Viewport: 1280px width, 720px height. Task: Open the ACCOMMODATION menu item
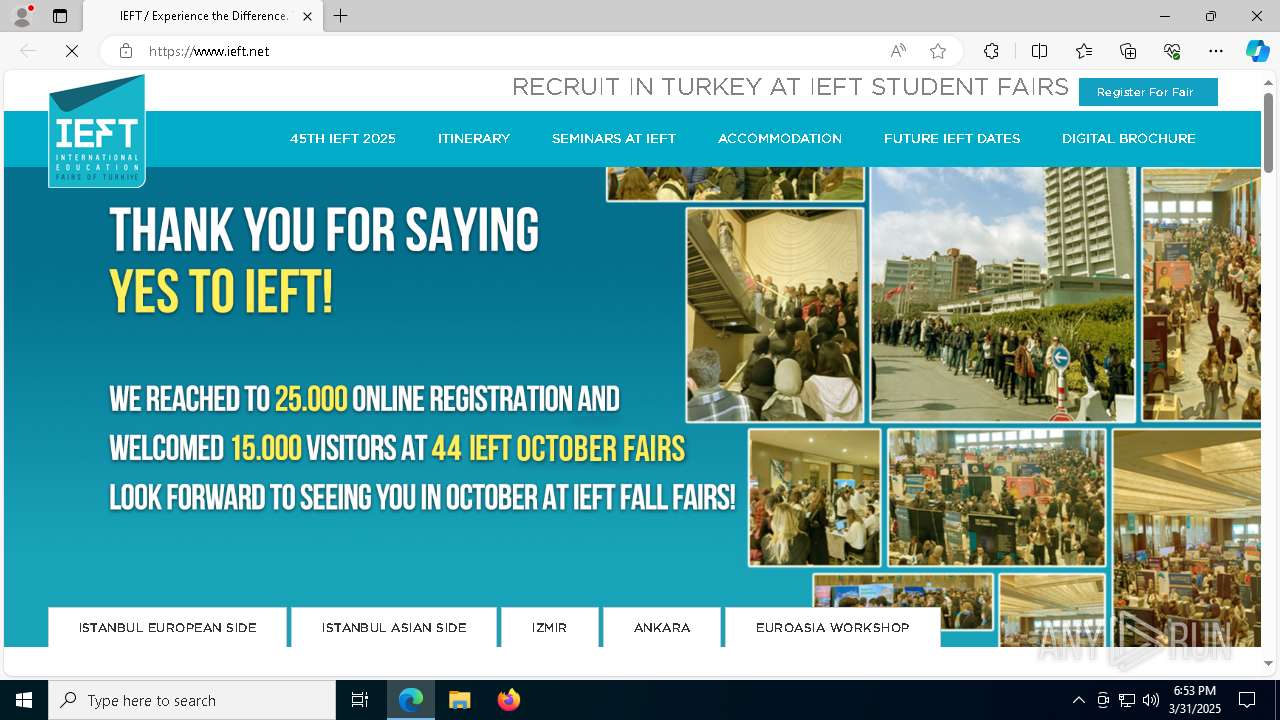tap(780, 139)
